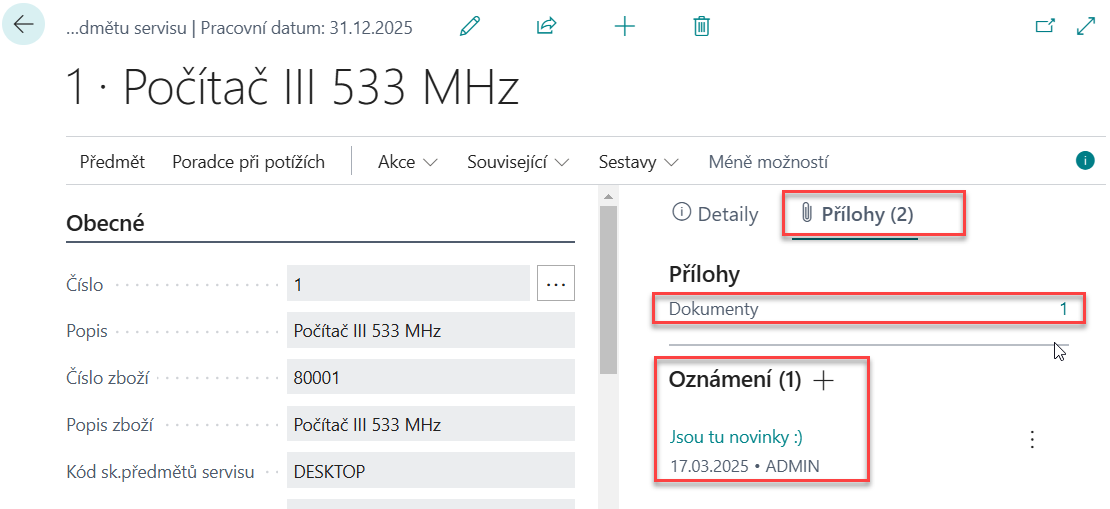Click the Číslo zboží field 80001
This screenshot has width=1110, height=509.
(430, 378)
